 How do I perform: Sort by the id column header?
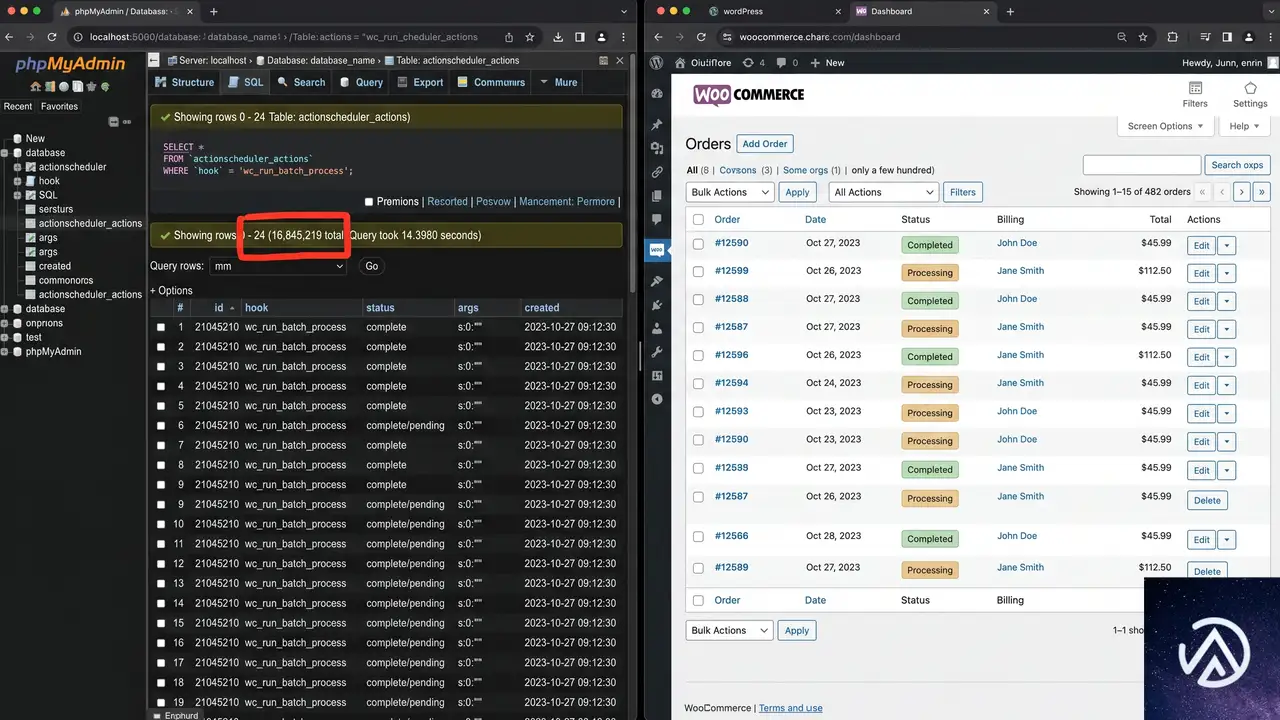pyautogui.click(x=219, y=308)
